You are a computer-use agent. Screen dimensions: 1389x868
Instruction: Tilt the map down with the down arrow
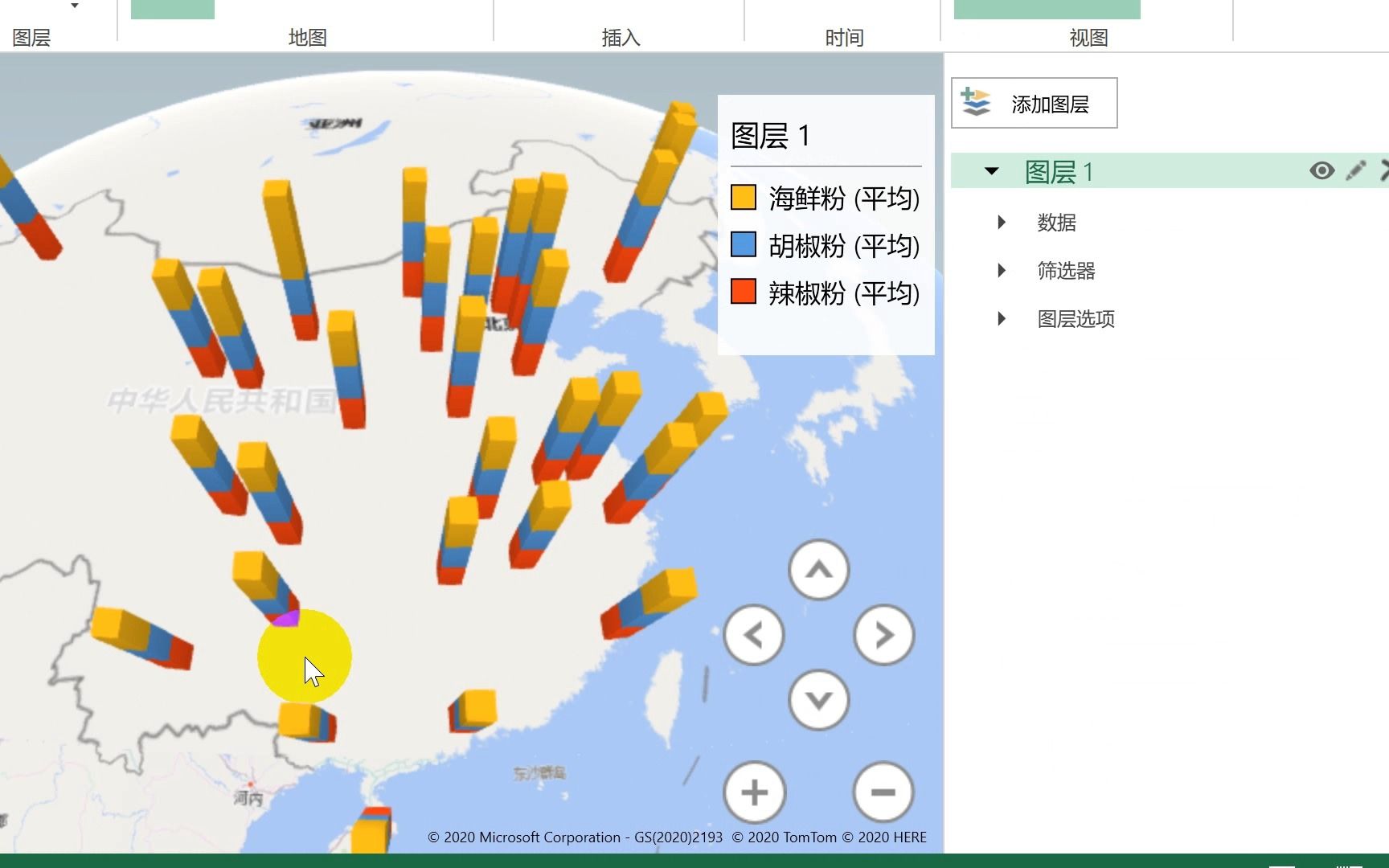click(818, 700)
